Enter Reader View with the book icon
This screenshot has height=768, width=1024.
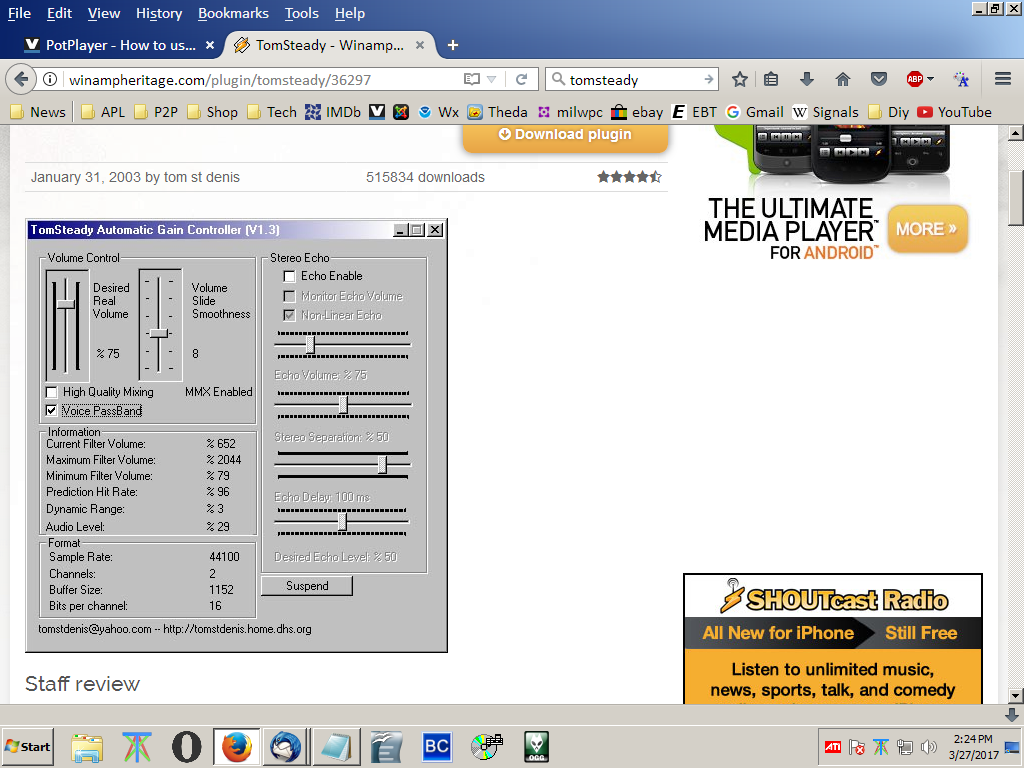click(x=472, y=80)
